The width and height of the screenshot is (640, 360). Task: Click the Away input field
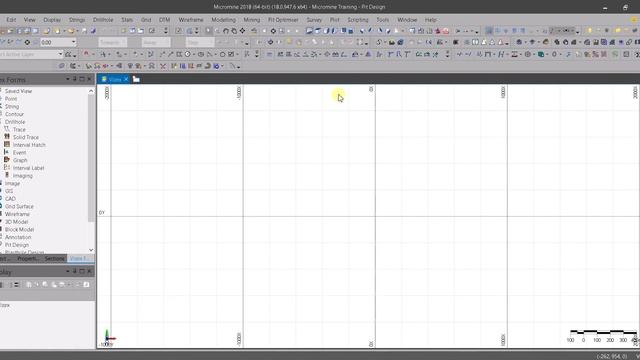pos(156,42)
